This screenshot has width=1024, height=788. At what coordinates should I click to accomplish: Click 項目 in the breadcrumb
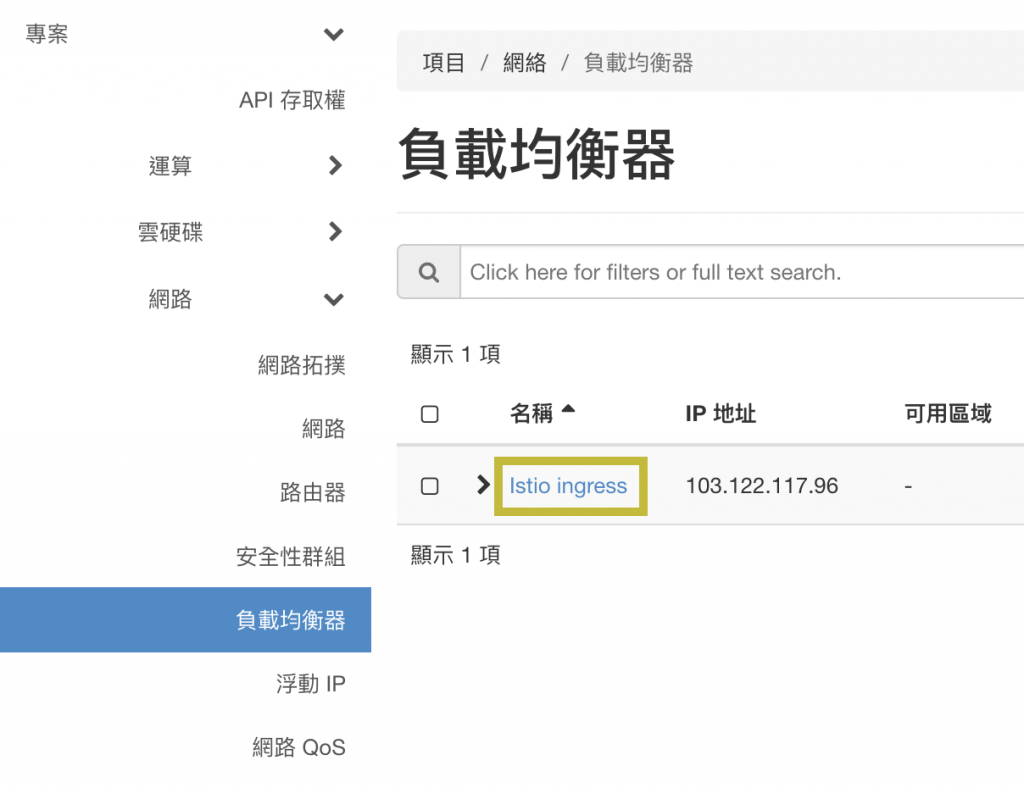pos(443,63)
